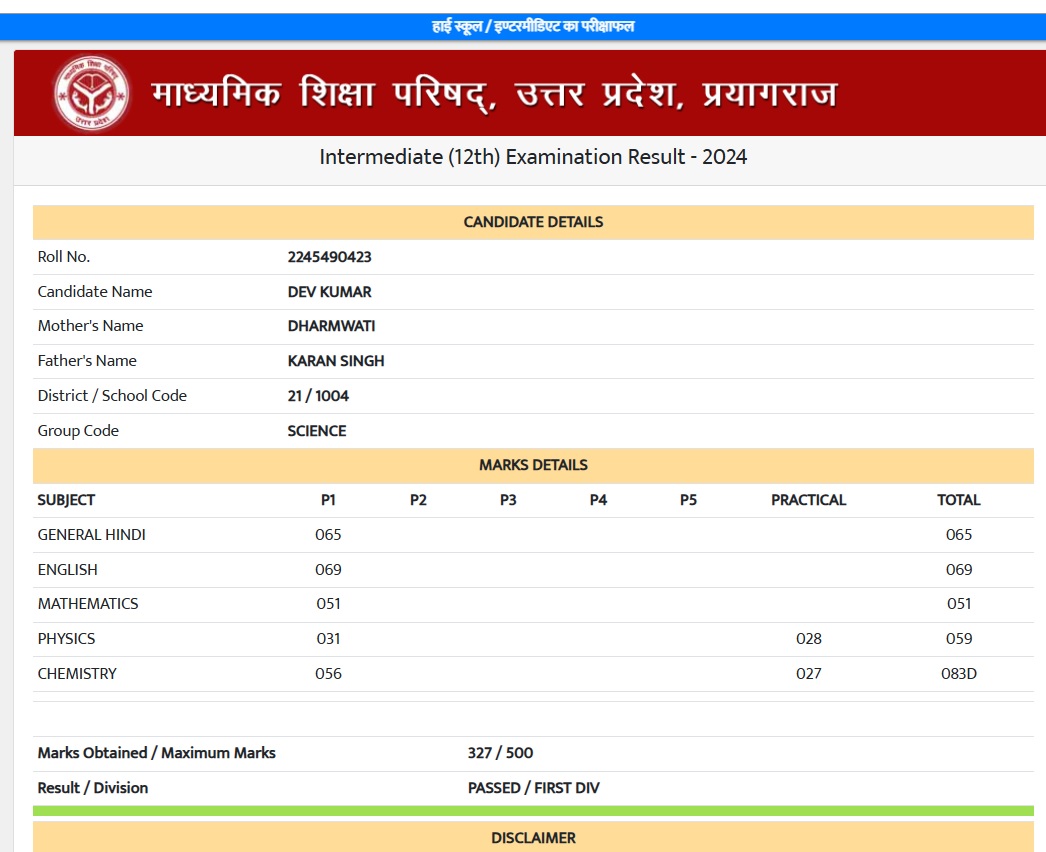Click the P2 column header
The image size is (1046, 852).
[x=418, y=500]
